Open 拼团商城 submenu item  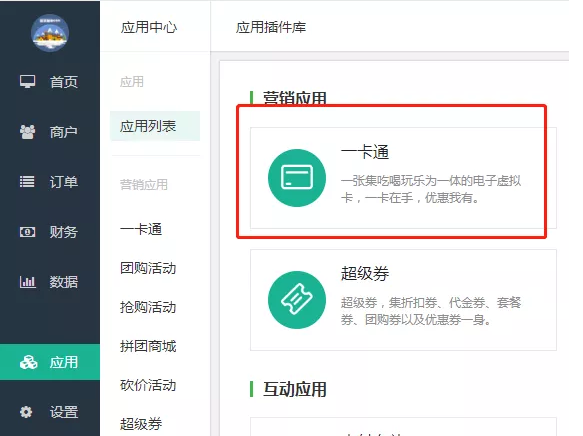[148, 346]
